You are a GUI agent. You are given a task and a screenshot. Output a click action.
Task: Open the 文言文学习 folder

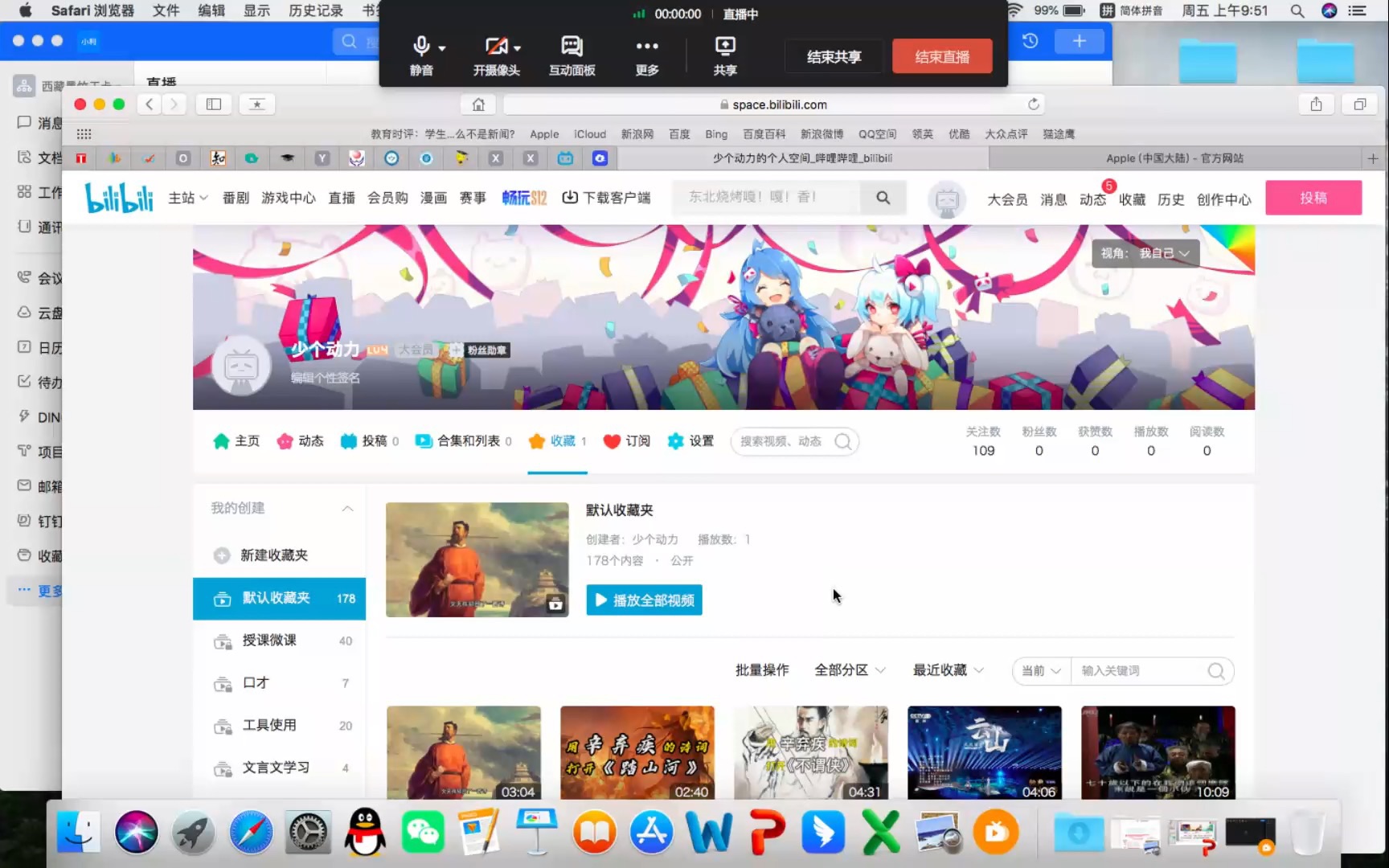tap(279, 768)
